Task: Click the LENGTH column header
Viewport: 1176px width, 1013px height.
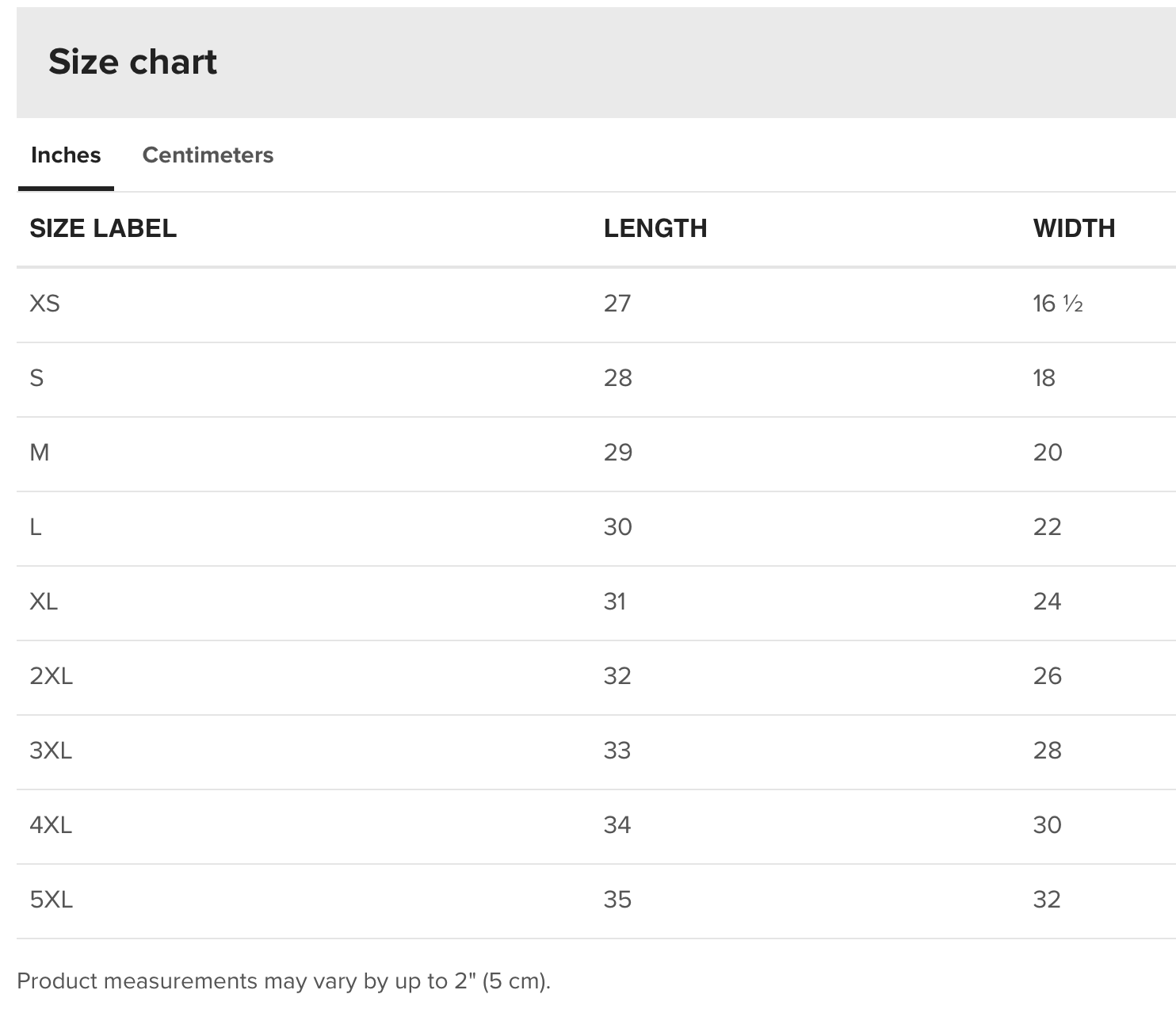Action: coord(655,228)
